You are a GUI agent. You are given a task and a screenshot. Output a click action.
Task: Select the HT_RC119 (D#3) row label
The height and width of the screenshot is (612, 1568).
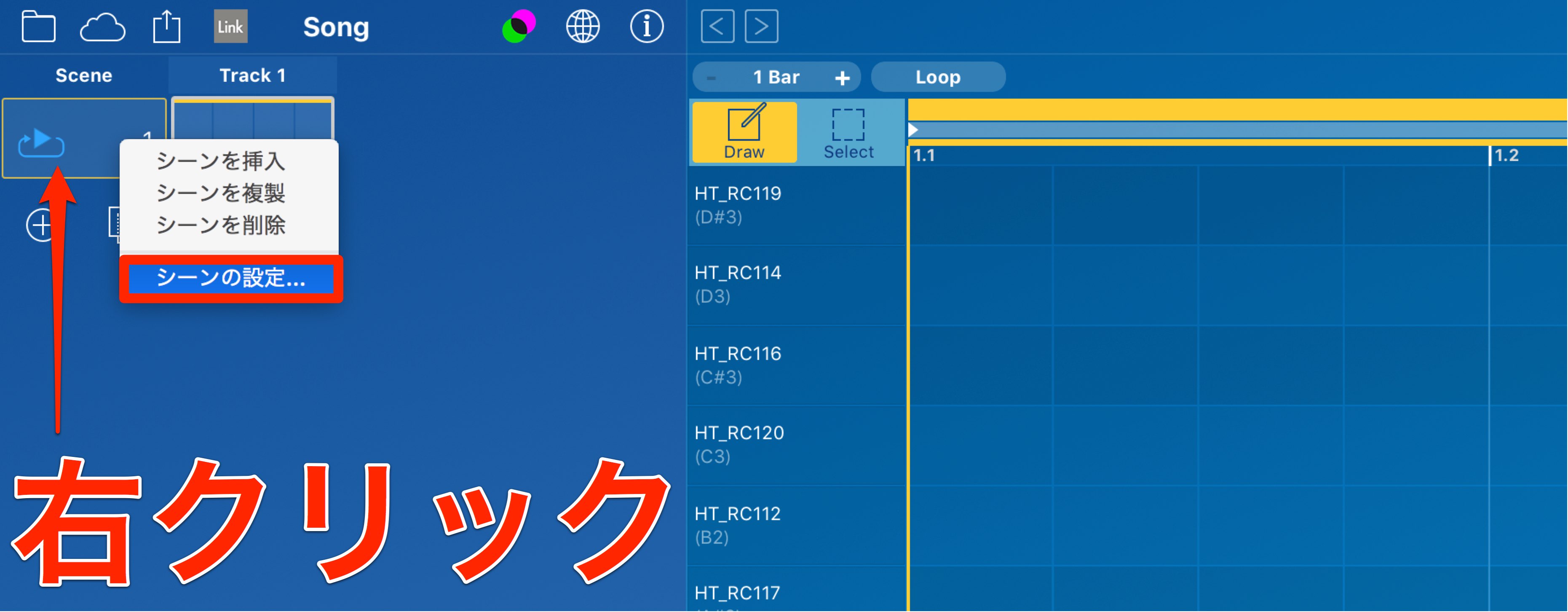[x=796, y=205]
